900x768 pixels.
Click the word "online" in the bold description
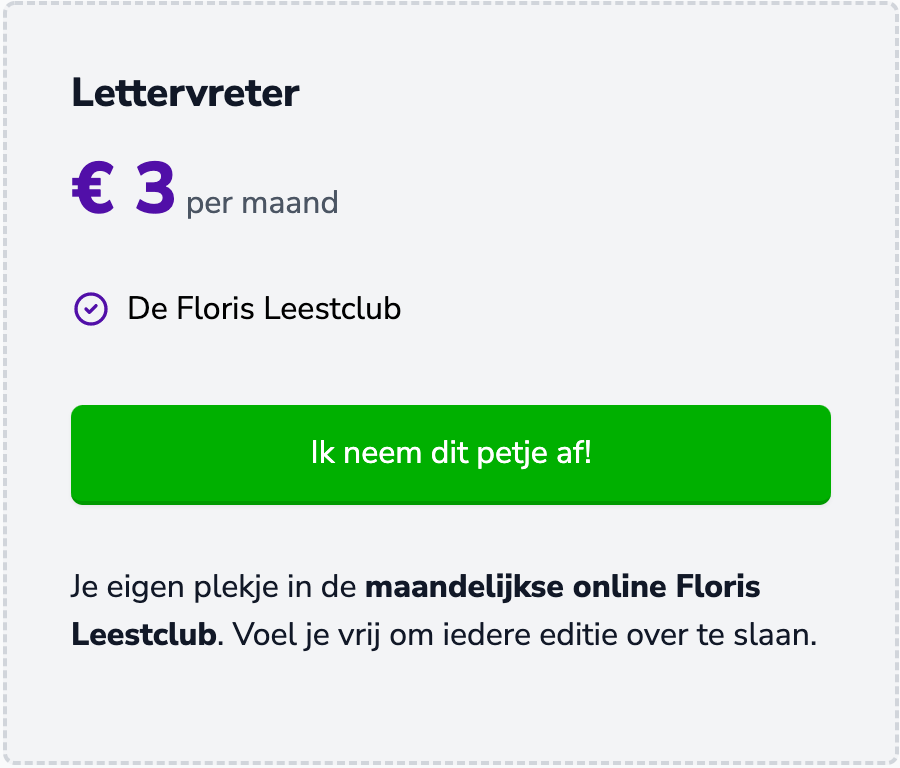(619, 587)
